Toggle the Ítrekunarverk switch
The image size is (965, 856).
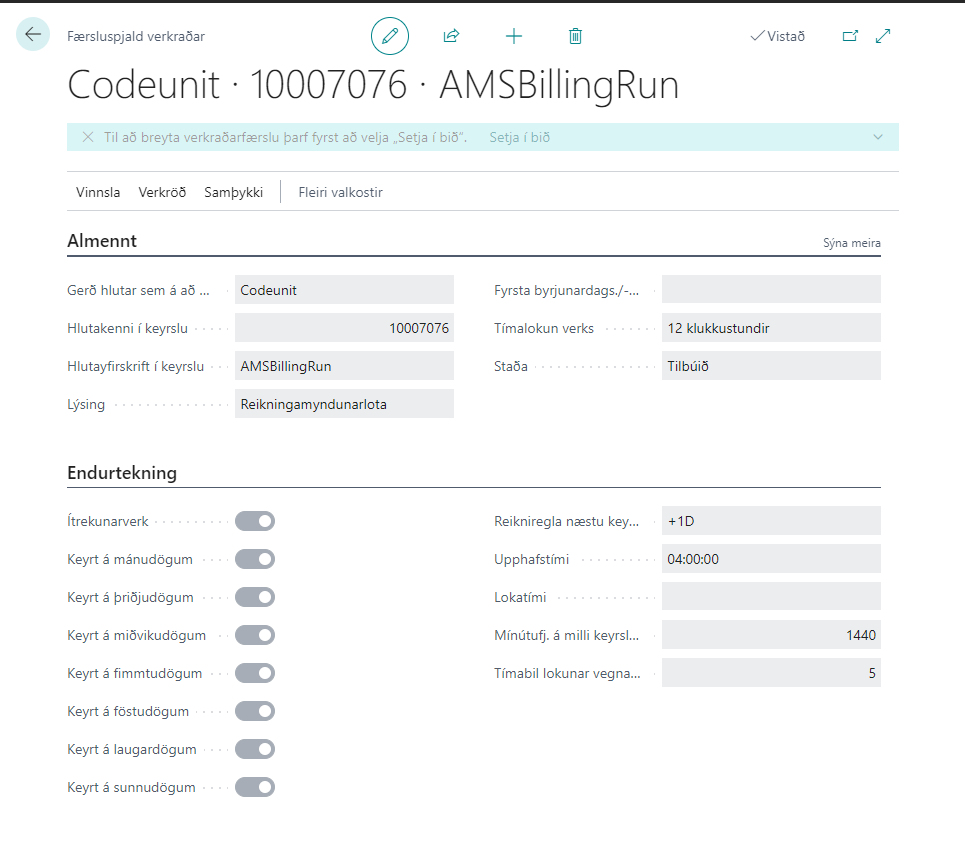[255, 521]
